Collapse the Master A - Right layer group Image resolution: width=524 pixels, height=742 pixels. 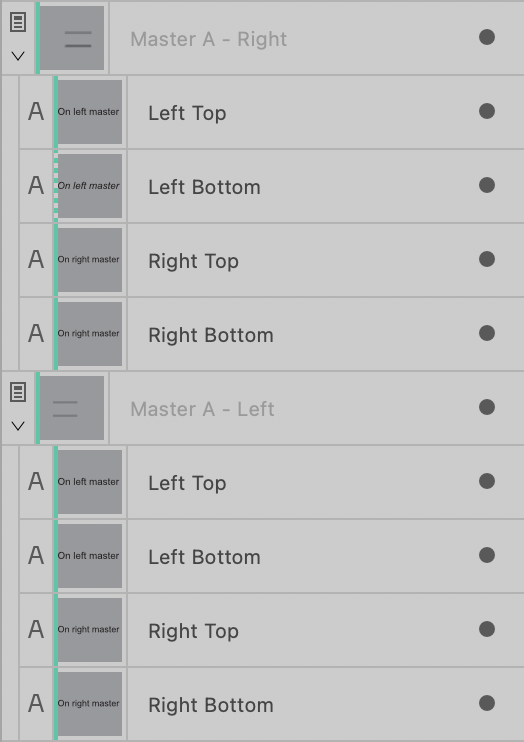pyautogui.click(x=18, y=56)
